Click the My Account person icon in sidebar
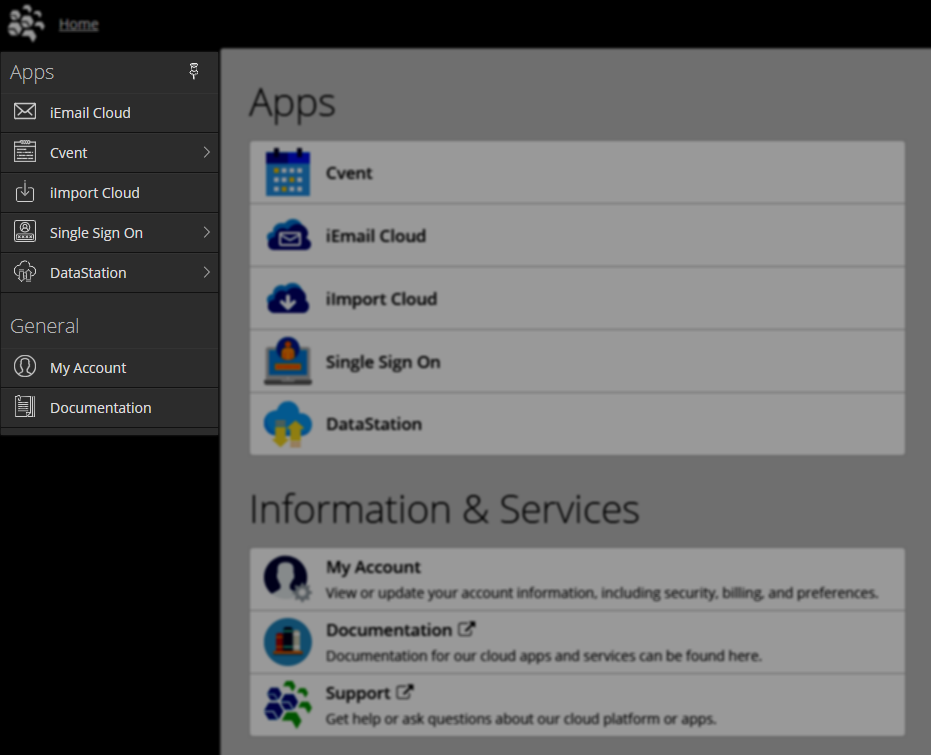This screenshot has height=755, width=931. [25, 367]
